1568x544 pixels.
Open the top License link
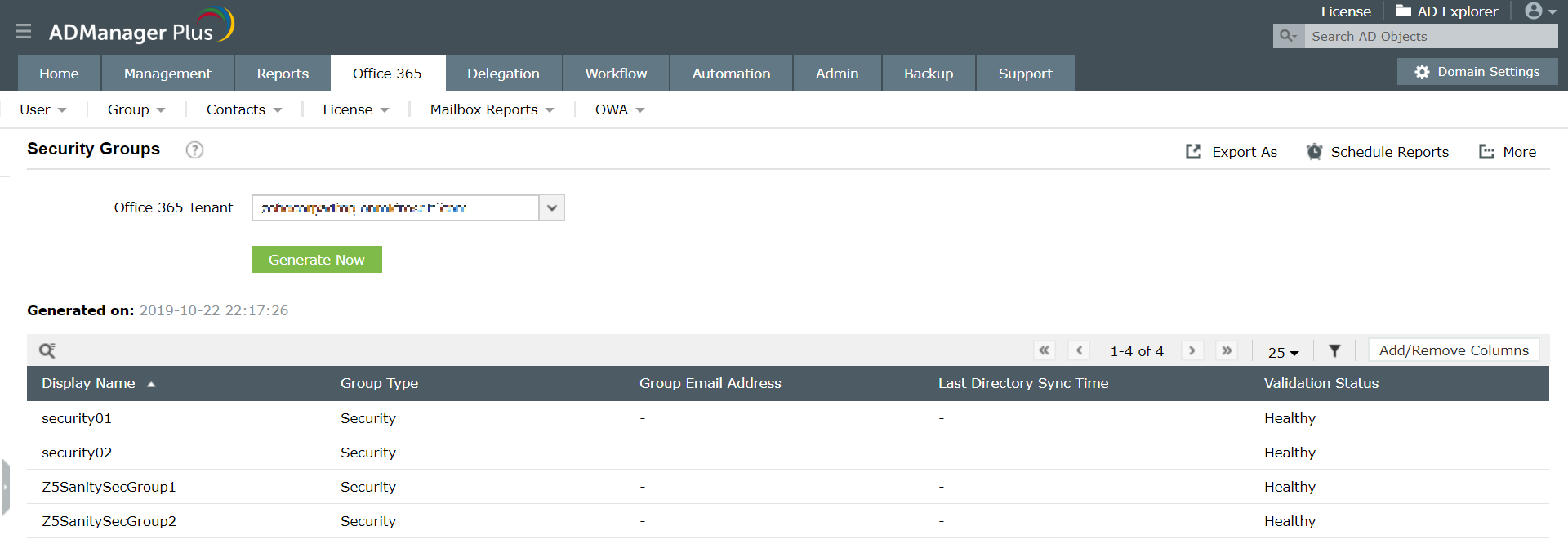click(x=1346, y=11)
